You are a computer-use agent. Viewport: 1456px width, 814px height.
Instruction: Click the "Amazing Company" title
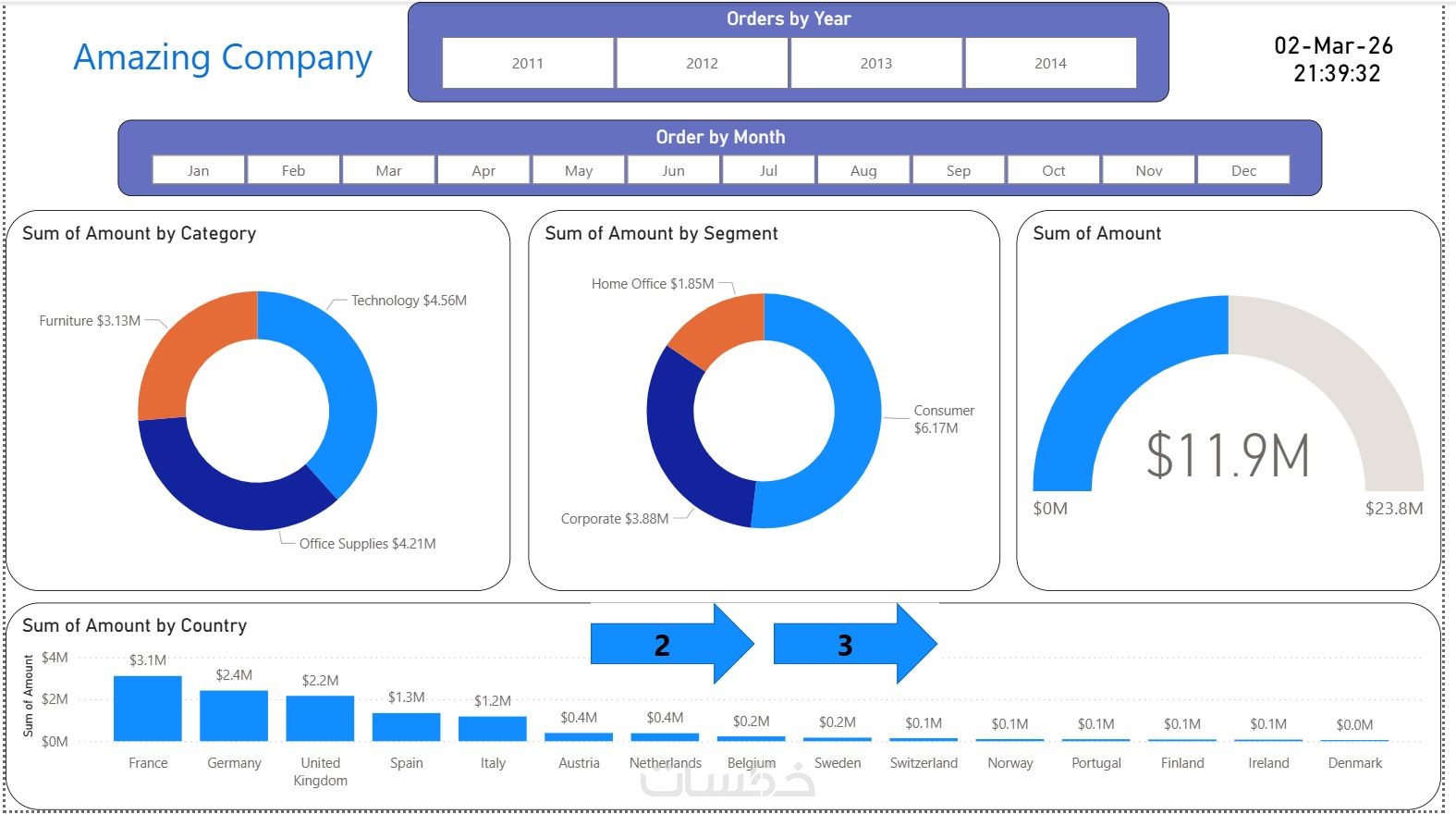[223, 57]
